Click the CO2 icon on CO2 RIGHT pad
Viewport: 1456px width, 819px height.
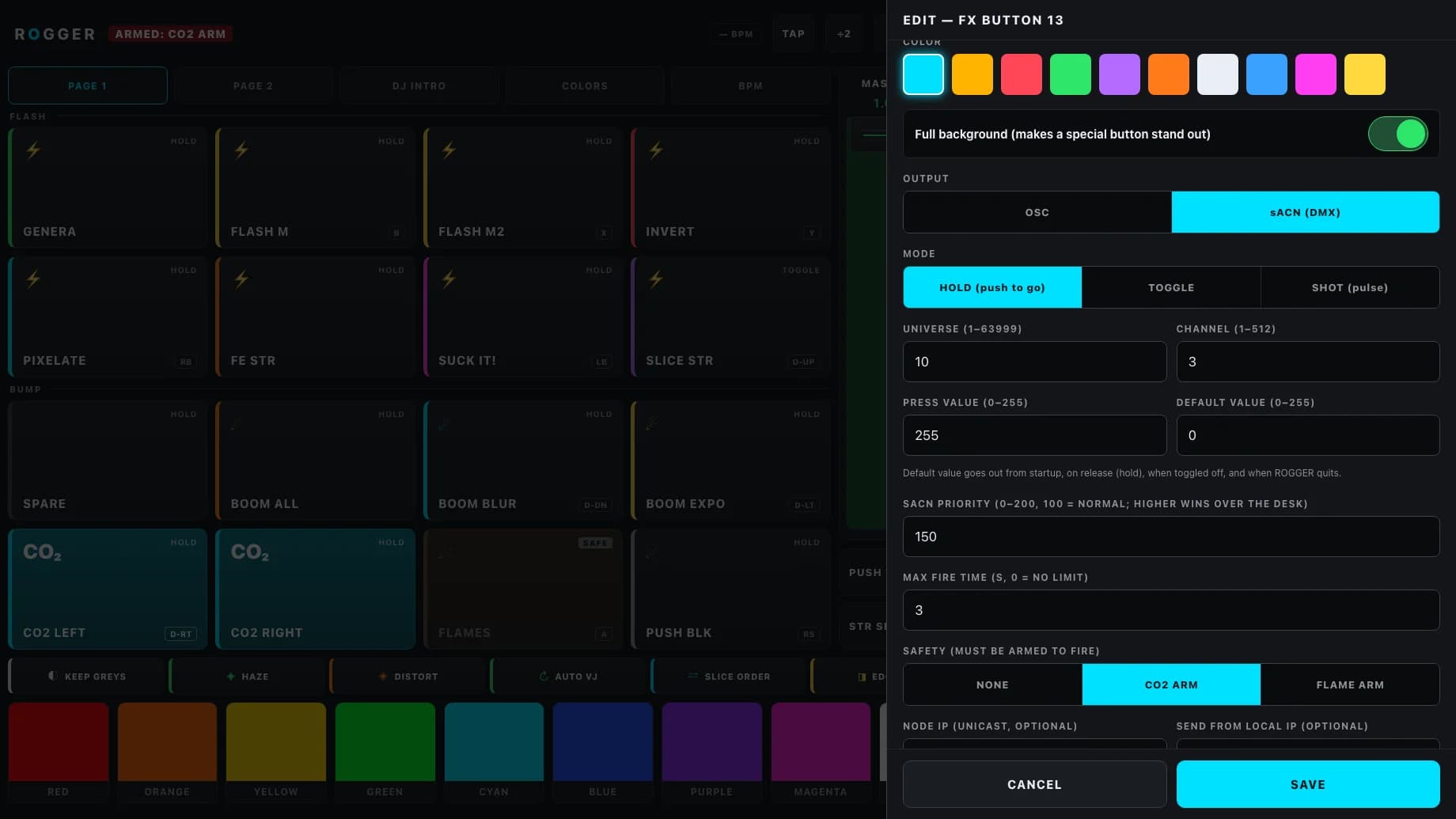click(x=249, y=552)
